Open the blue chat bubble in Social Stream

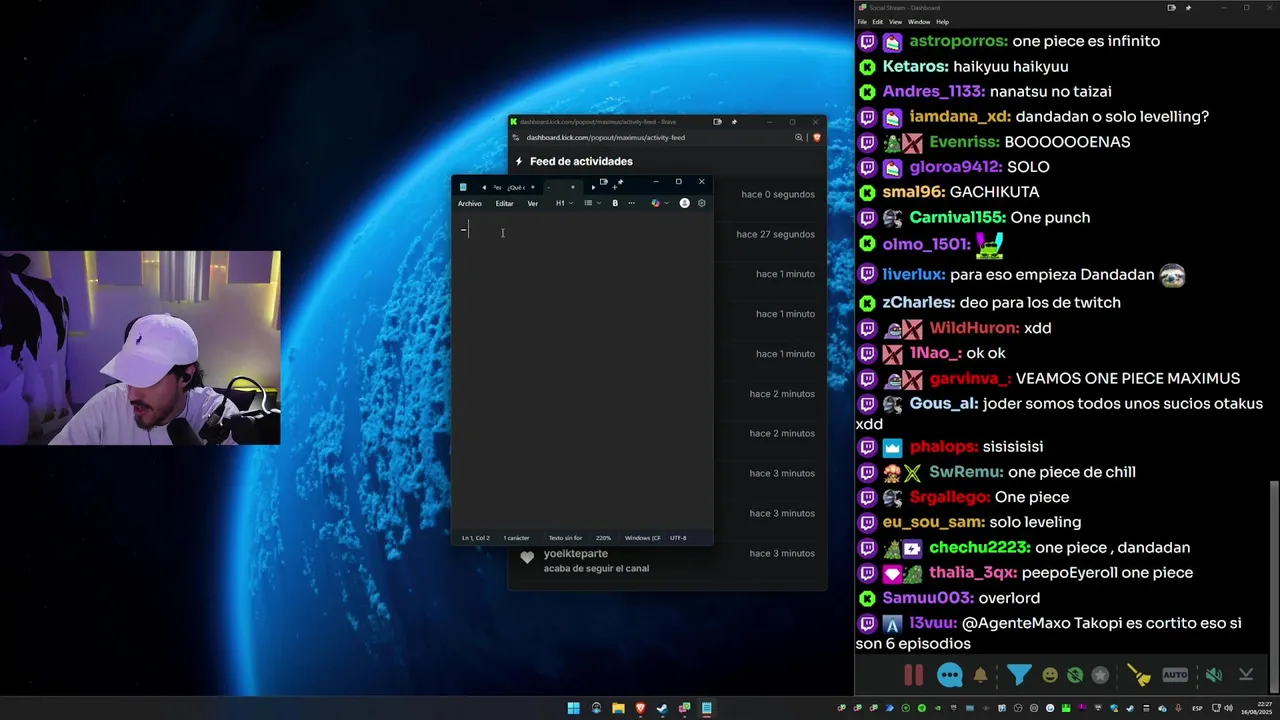949,675
